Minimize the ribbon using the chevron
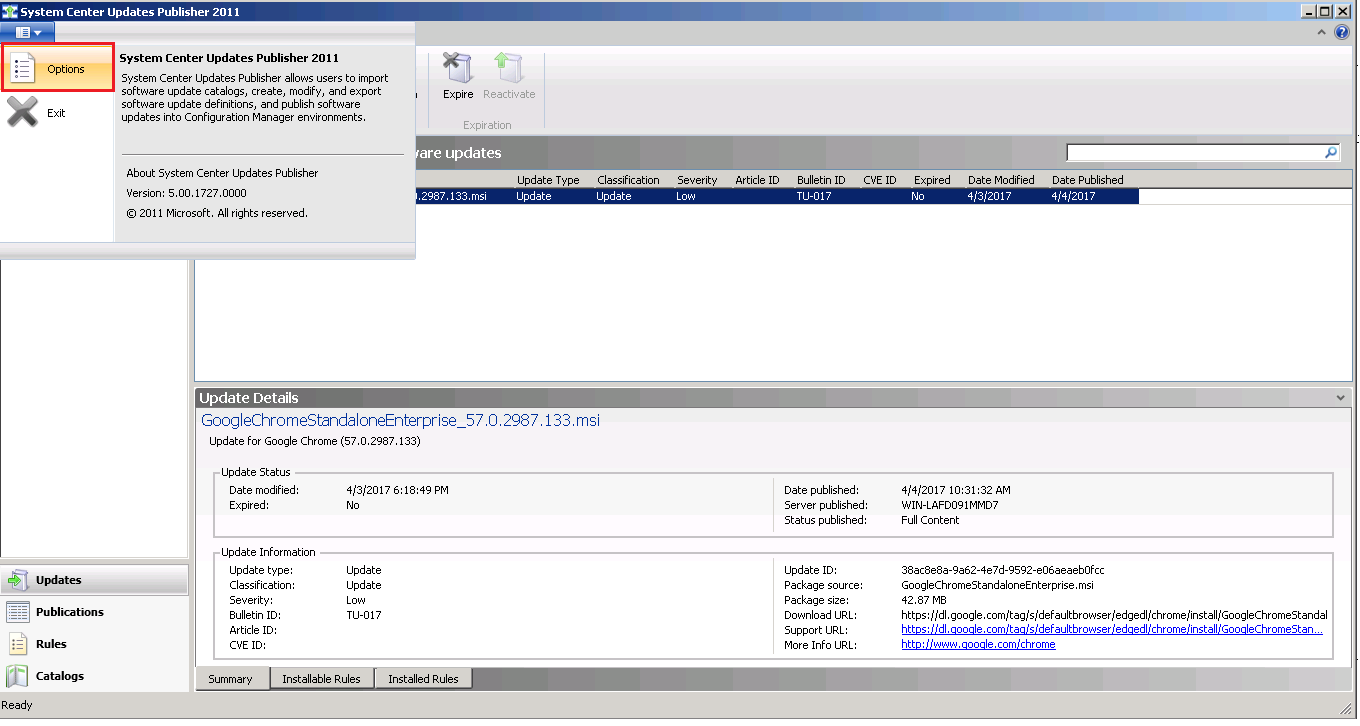Viewport: 1360px width, 726px height. click(x=1324, y=31)
